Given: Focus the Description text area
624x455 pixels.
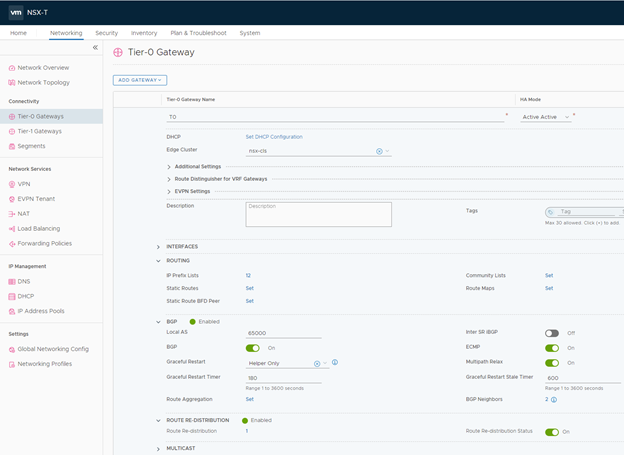Looking at the screenshot, I should tap(318, 215).
